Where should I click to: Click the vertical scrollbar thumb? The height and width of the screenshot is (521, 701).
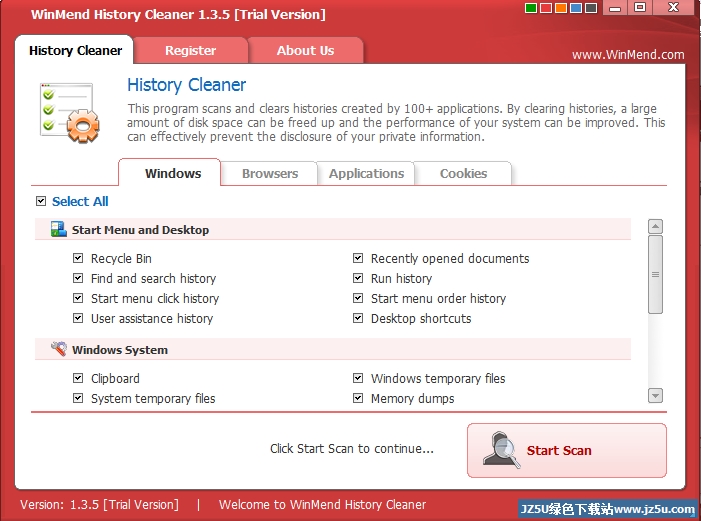(x=655, y=274)
